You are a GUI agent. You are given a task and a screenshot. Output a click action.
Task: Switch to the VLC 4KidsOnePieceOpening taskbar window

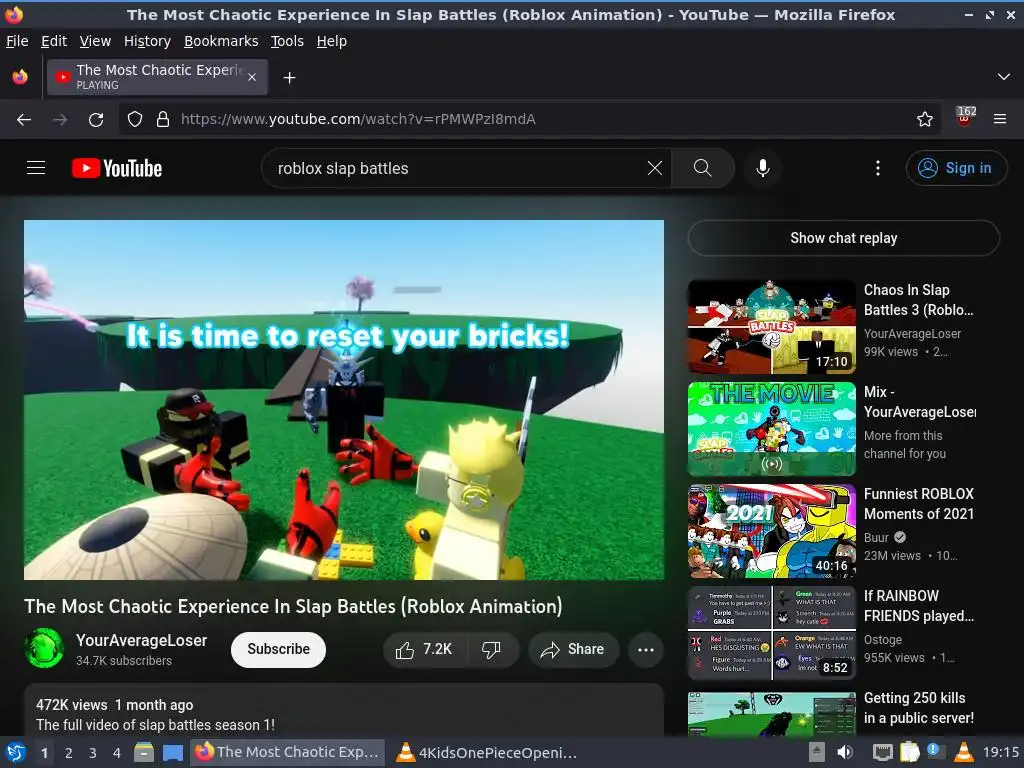pyautogui.click(x=488, y=752)
